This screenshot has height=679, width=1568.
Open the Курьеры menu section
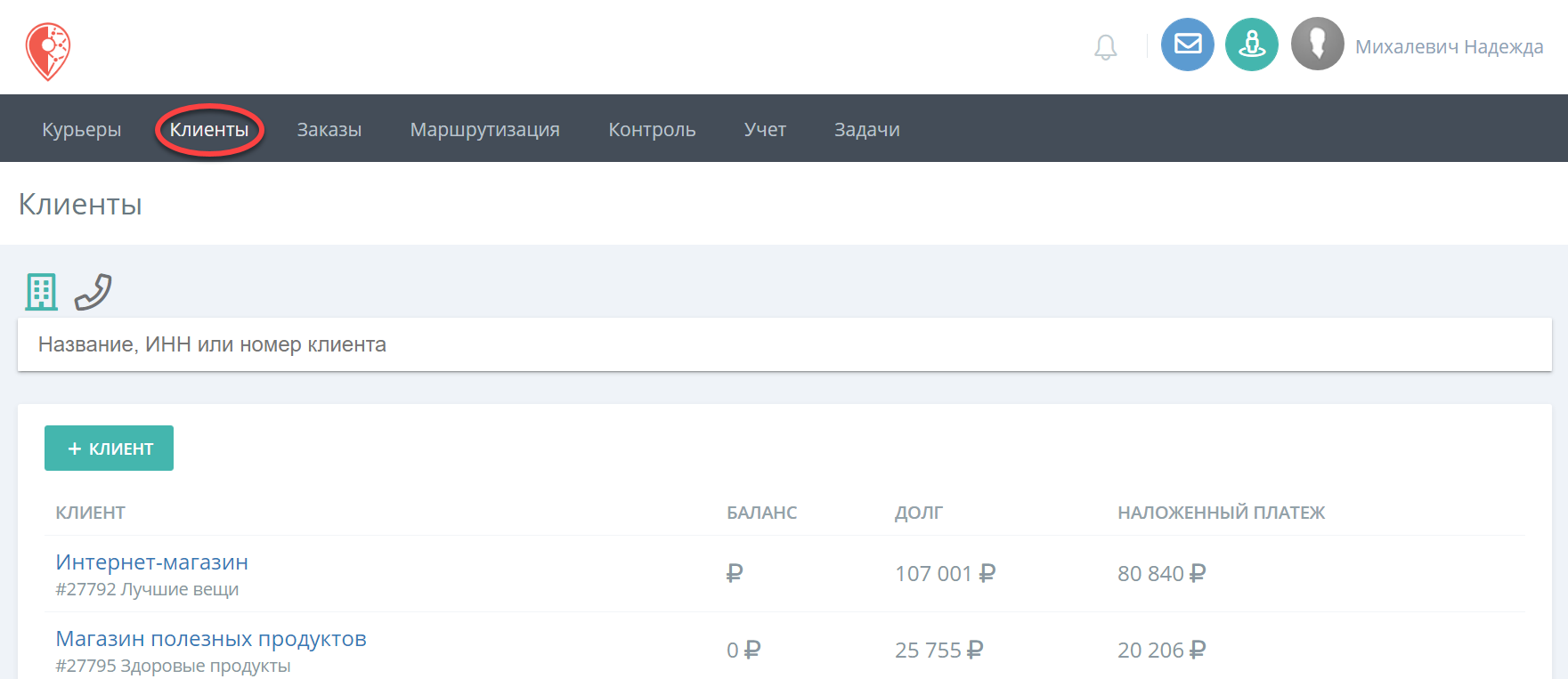coord(82,130)
